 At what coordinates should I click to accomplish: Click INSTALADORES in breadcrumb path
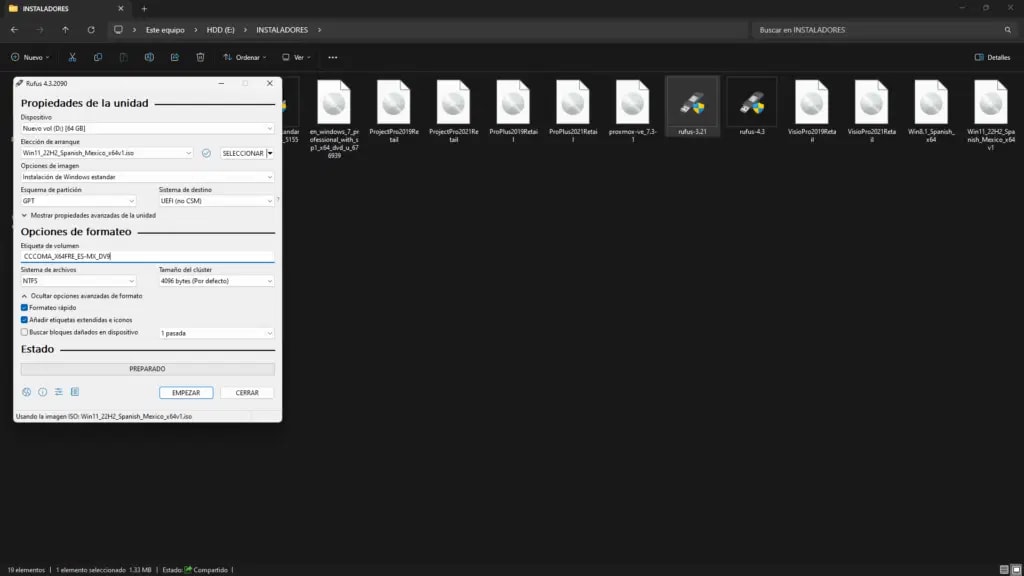pos(281,30)
